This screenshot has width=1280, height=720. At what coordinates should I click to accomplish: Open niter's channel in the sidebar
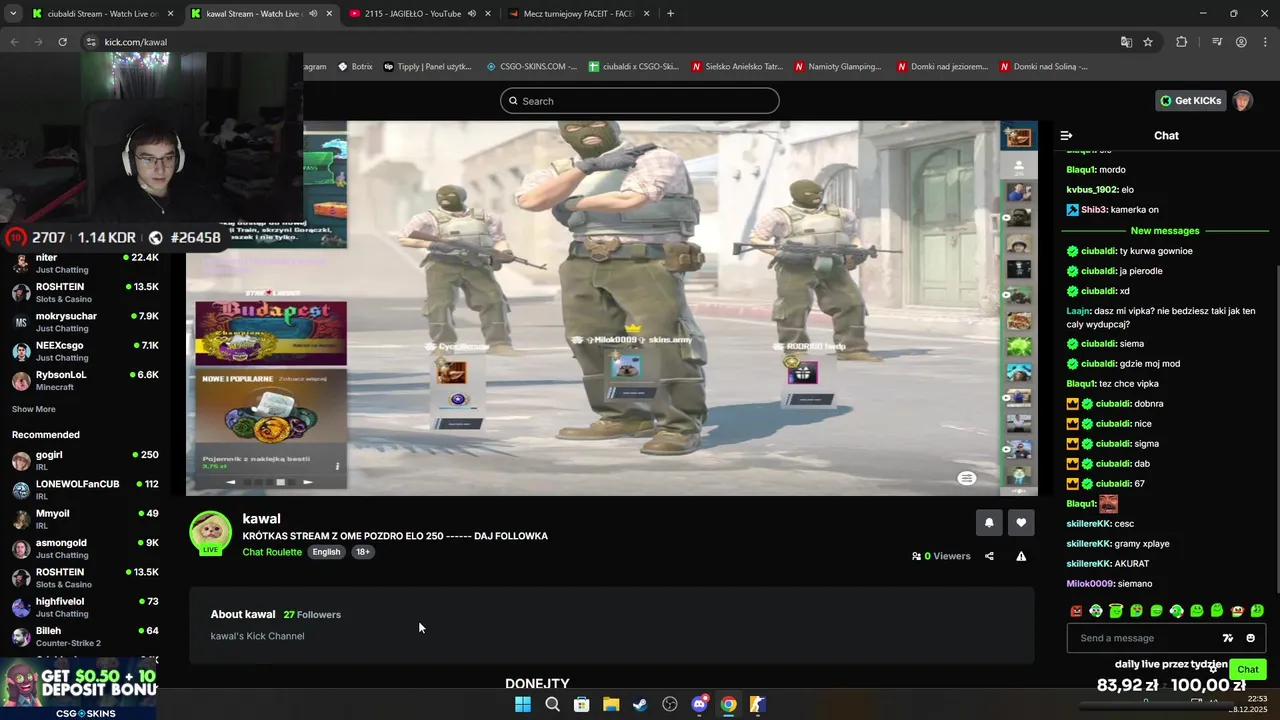(85, 263)
